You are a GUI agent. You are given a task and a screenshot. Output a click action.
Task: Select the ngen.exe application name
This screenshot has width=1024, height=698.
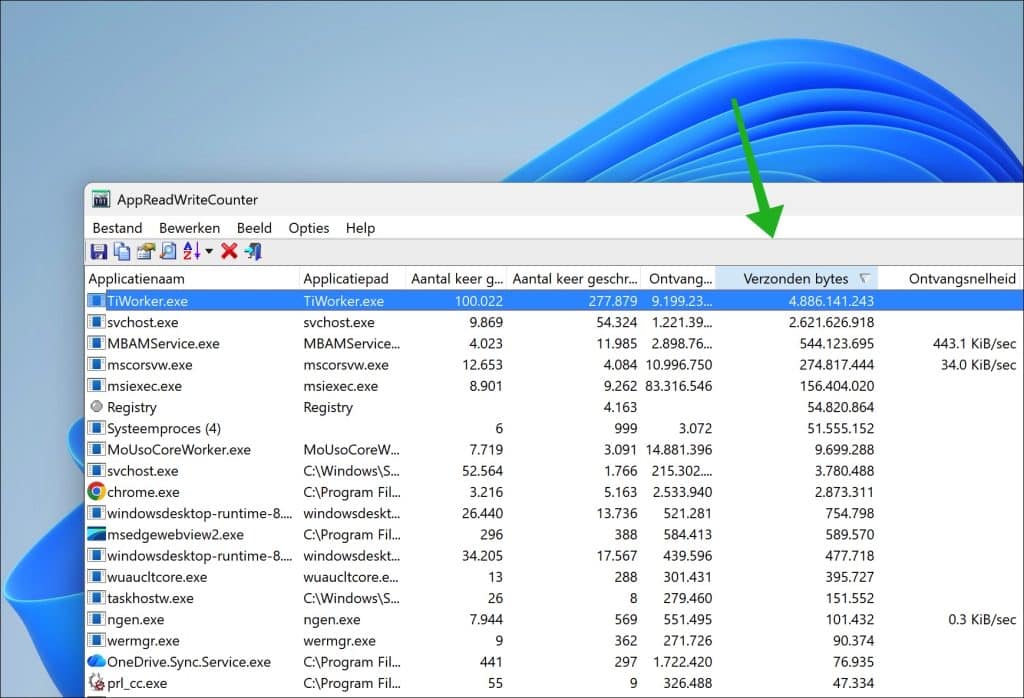pyautogui.click(x=136, y=620)
